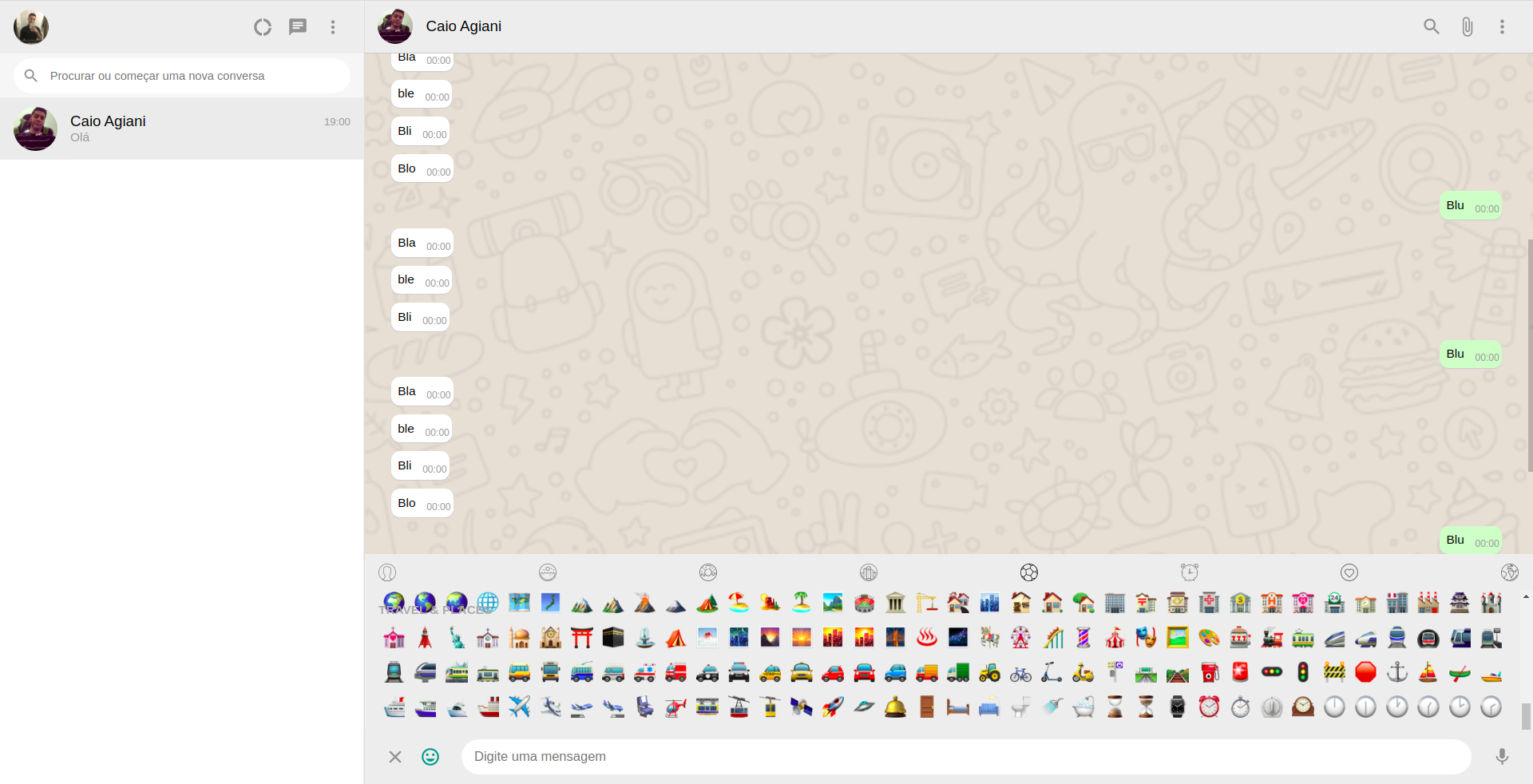1533x784 pixels.
Task: Insert the Statue of Liberty emoji
Action: point(457,637)
